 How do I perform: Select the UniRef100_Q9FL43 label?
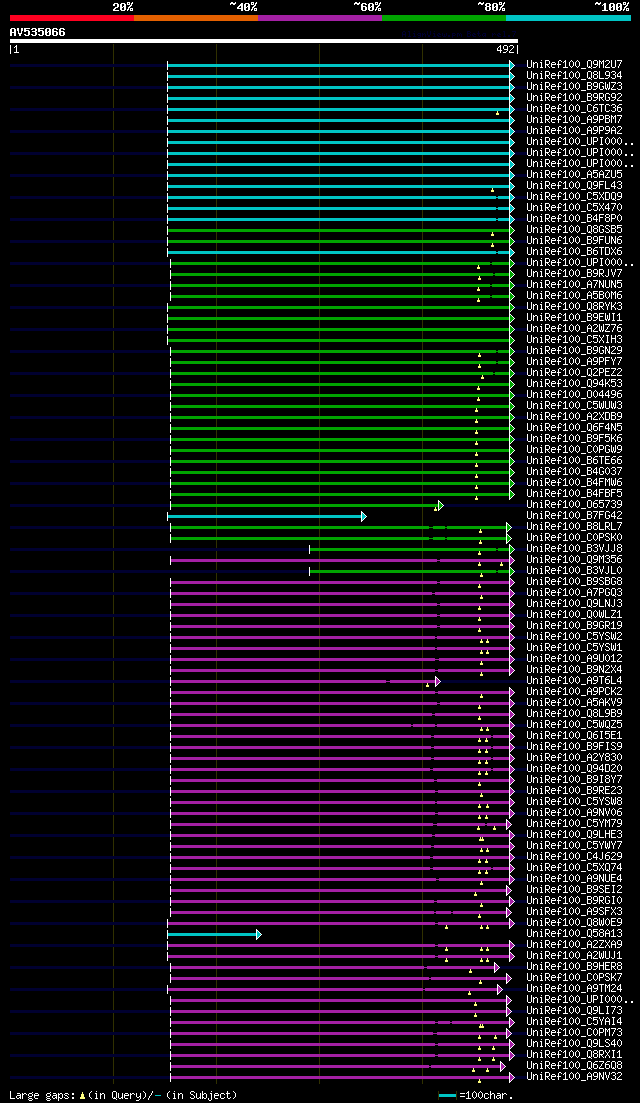click(574, 186)
